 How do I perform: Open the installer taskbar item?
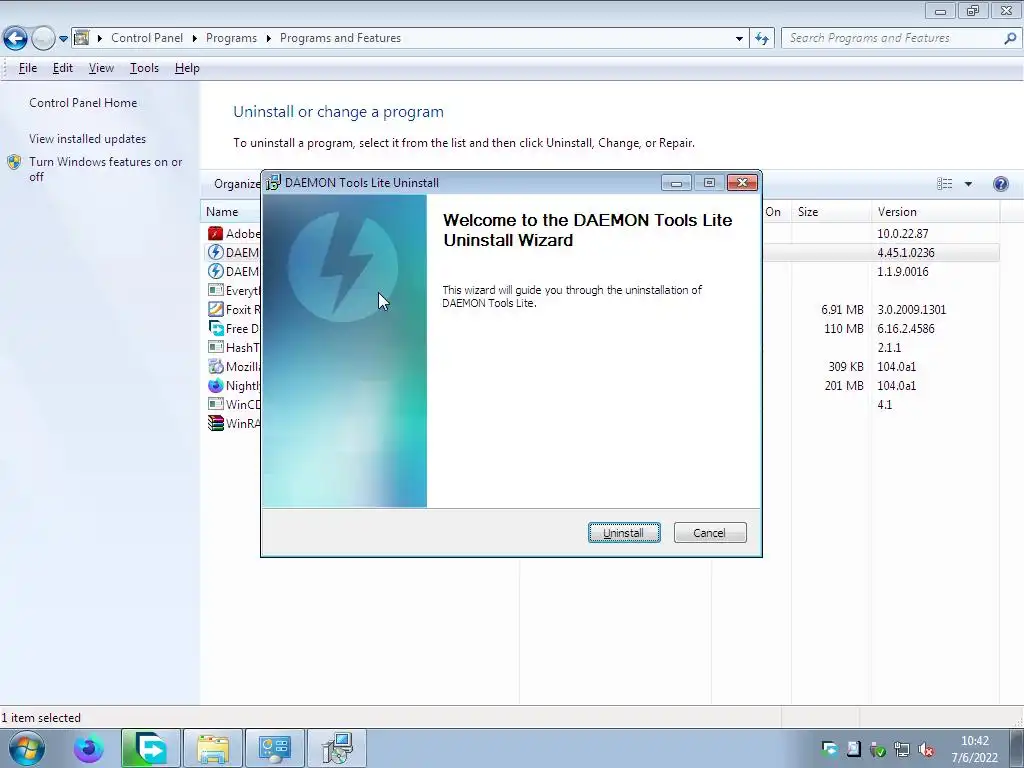coord(337,748)
